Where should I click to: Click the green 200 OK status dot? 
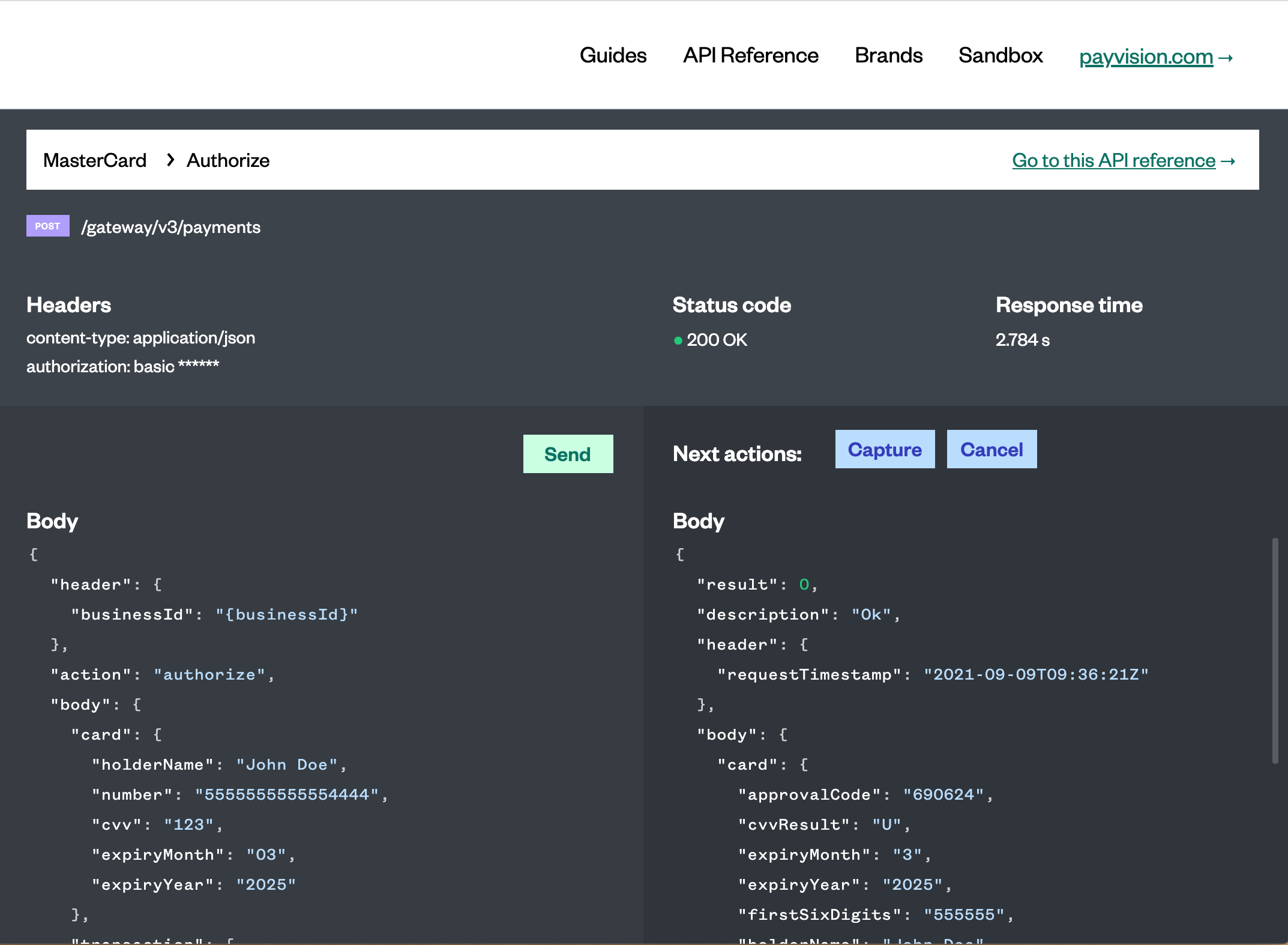[x=678, y=340]
